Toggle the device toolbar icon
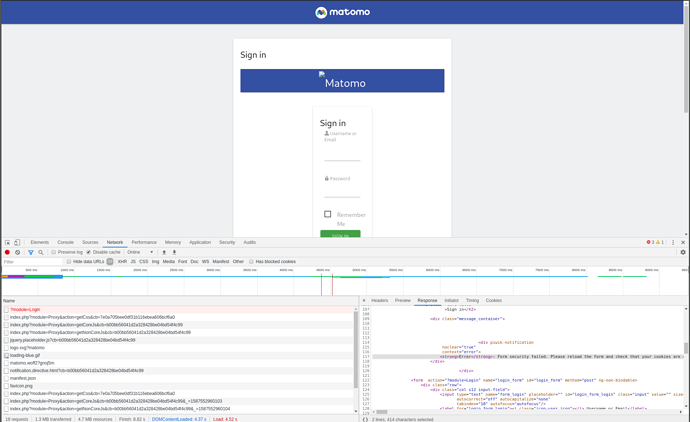This screenshot has width=690, height=422. click(17, 242)
